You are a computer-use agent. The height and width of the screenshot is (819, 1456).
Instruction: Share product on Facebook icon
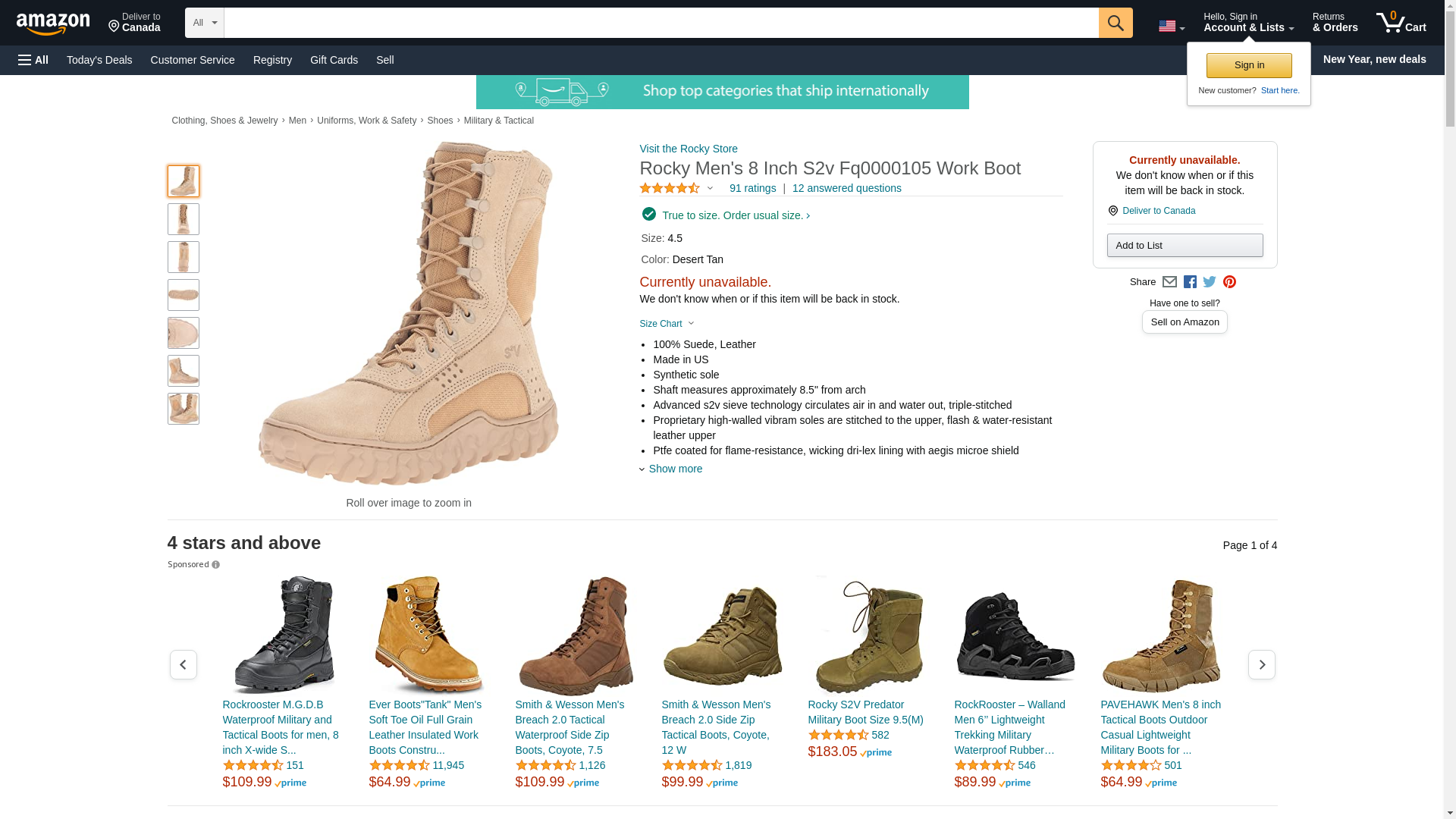1190,282
